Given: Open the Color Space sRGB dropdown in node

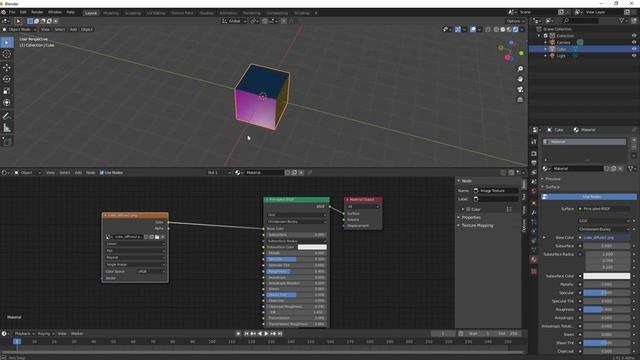Looking at the screenshot, I should click(151, 271).
